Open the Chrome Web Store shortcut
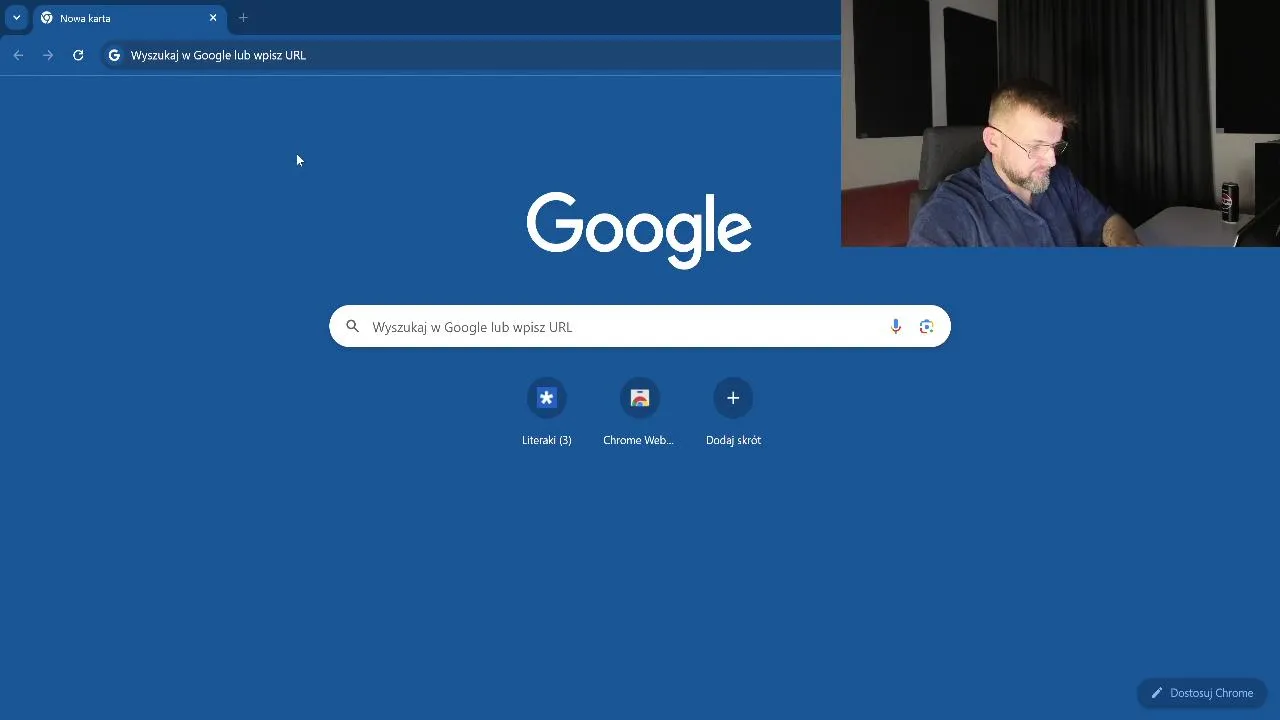Screen dimensions: 1280x720 (640, 398)
